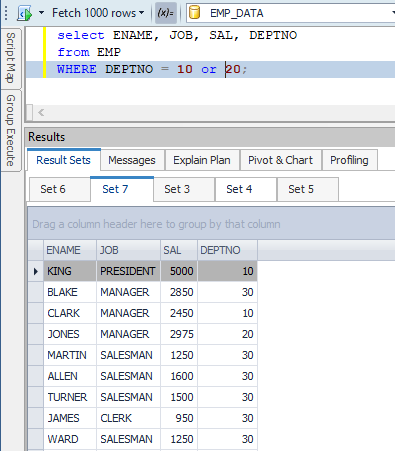Click the JAMES name cell
This screenshot has width=395, height=451.
(x=70, y=418)
